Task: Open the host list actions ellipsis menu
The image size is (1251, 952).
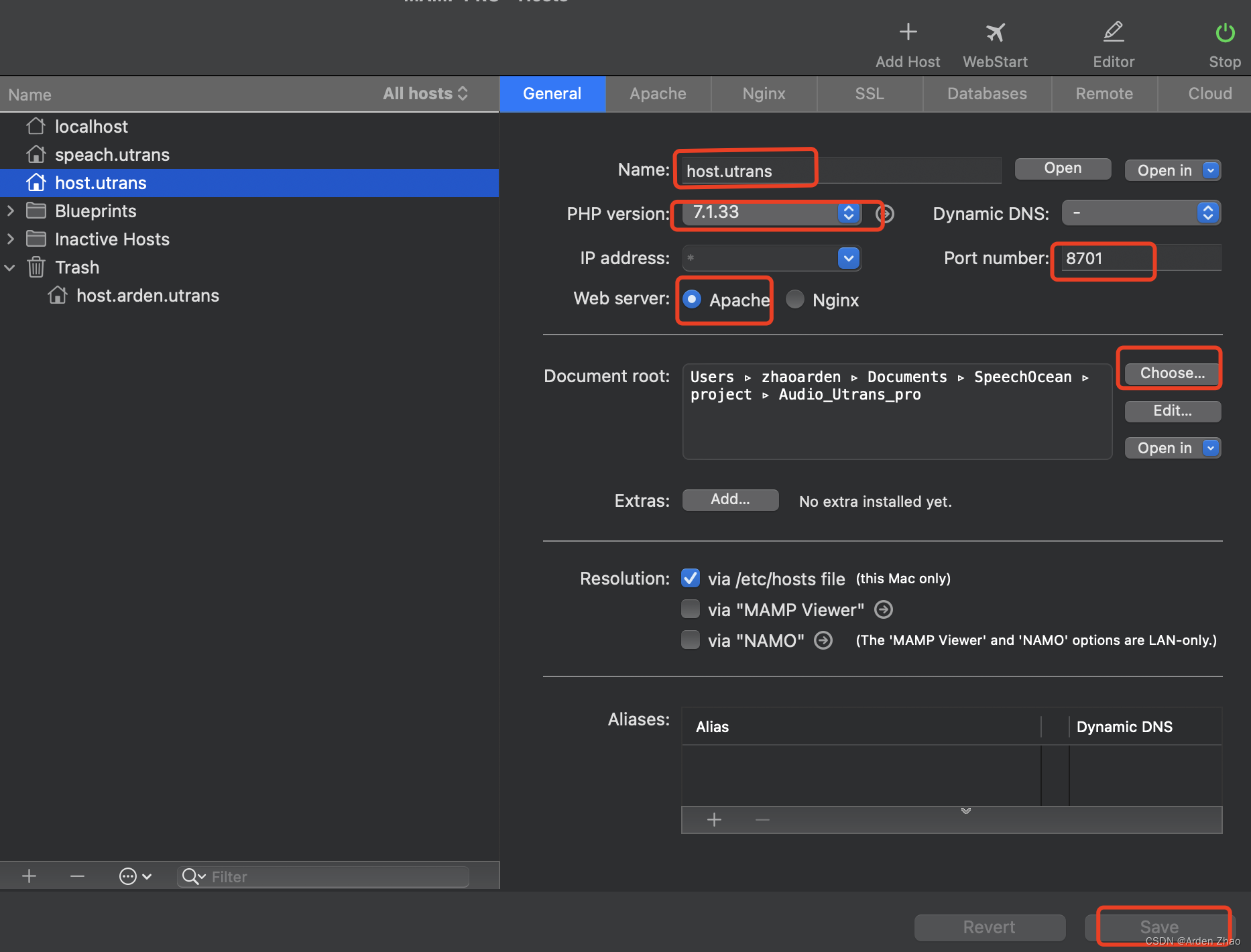Action: pyautogui.click(x=135, y=876)
